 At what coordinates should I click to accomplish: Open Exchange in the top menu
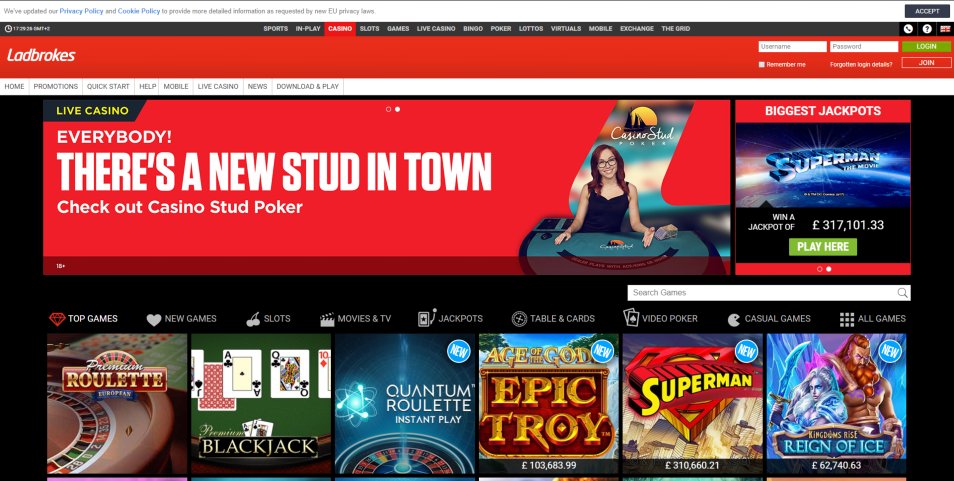pyautogui.click(x=636, y=29)
